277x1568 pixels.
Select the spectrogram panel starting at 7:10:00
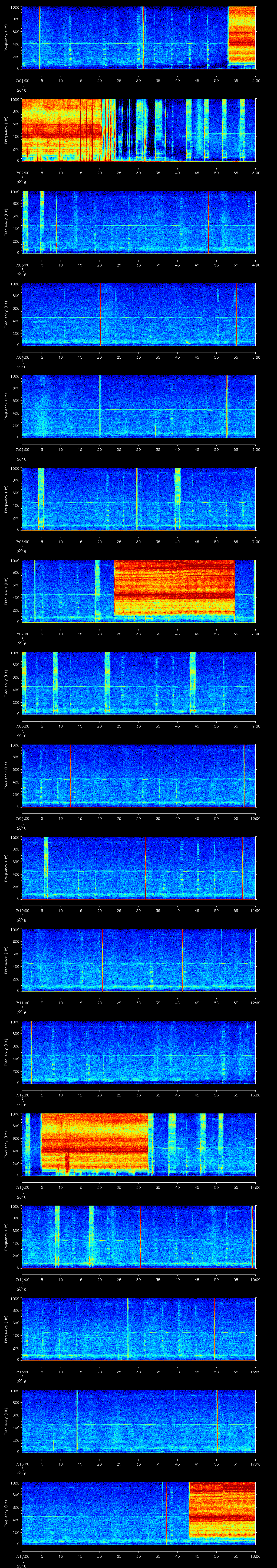[139, 868]
